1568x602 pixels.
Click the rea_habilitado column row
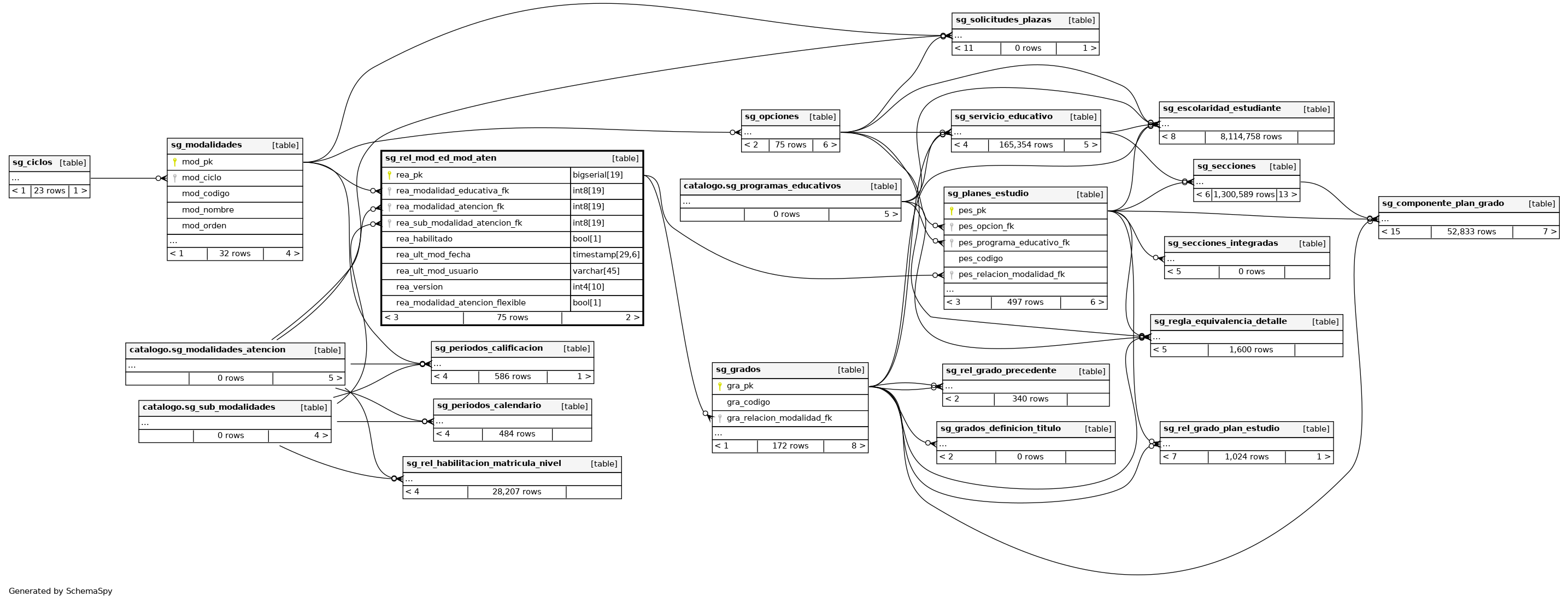pos(424,239)
